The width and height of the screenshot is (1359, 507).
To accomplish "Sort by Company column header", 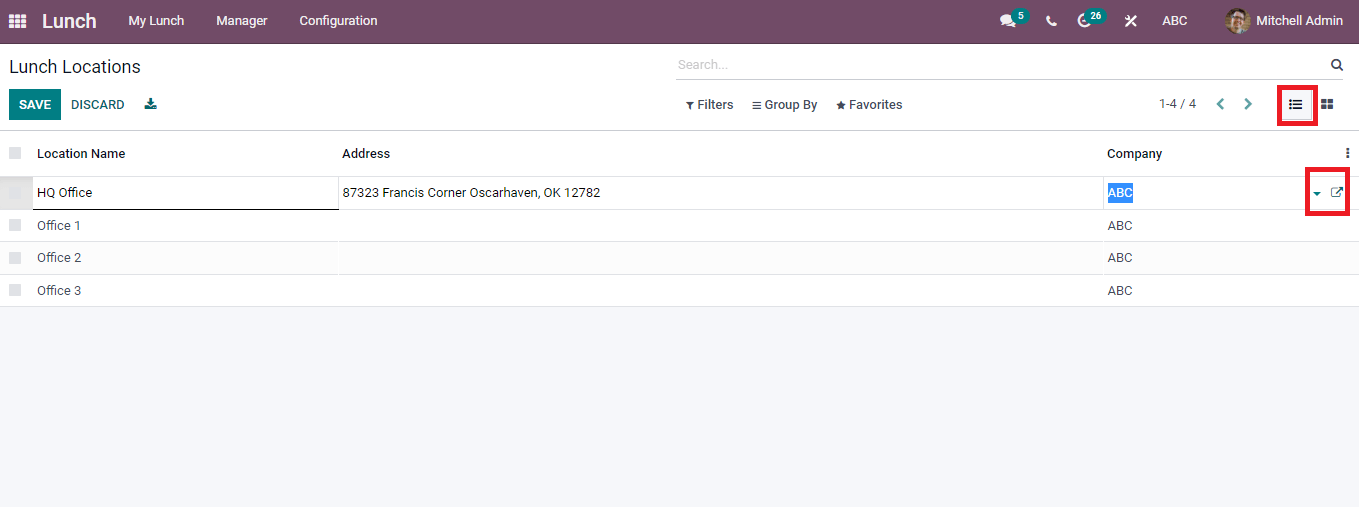I will coord(1134,154).
